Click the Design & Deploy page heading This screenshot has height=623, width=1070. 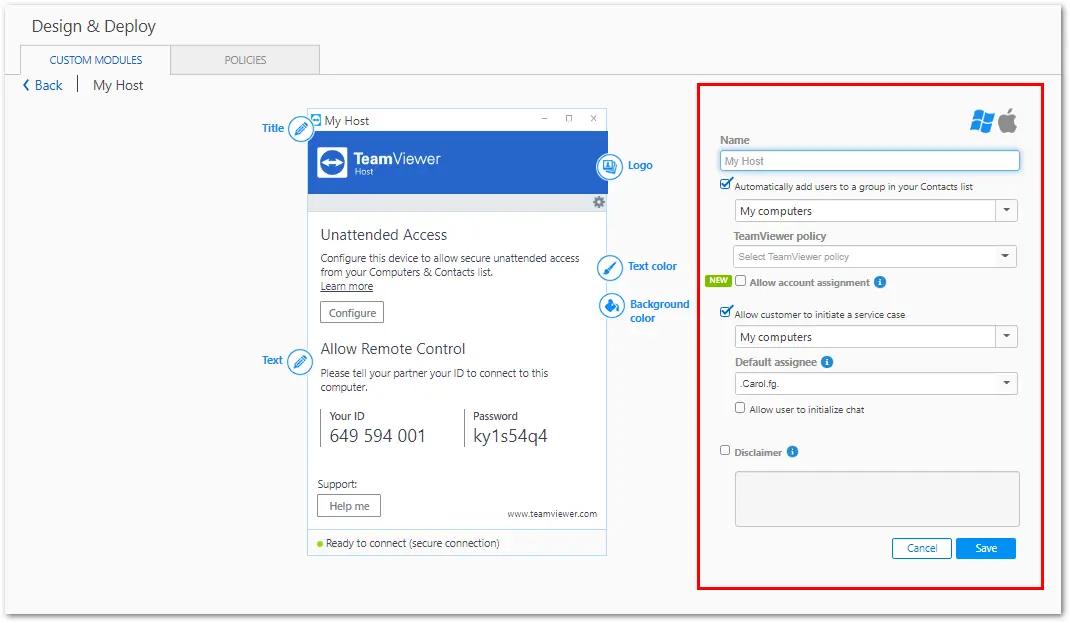(x=93, y=27)
